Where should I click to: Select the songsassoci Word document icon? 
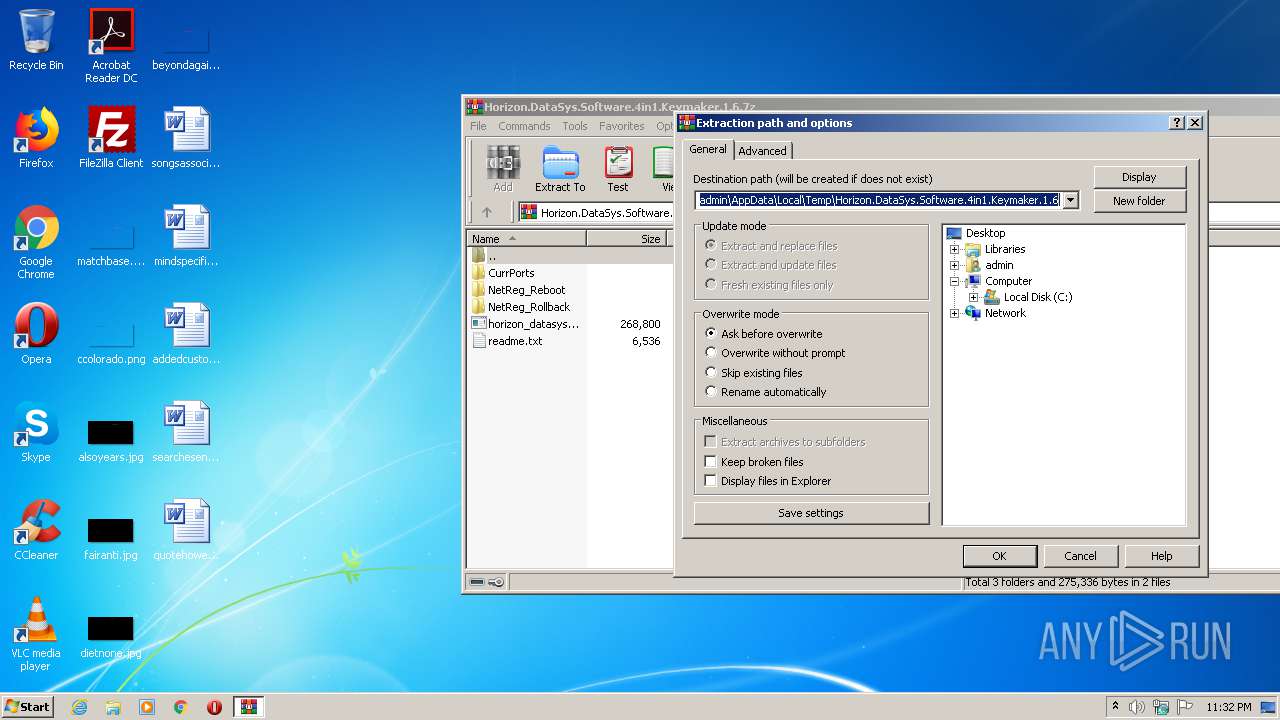(x=186, y=138)
